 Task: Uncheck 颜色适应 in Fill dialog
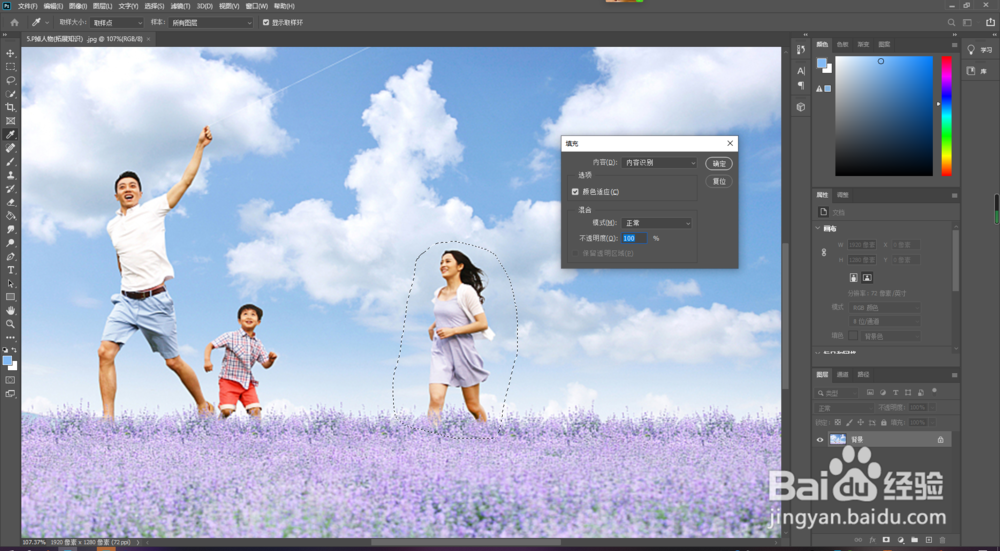pyautogui.click(x=575, y=191)
